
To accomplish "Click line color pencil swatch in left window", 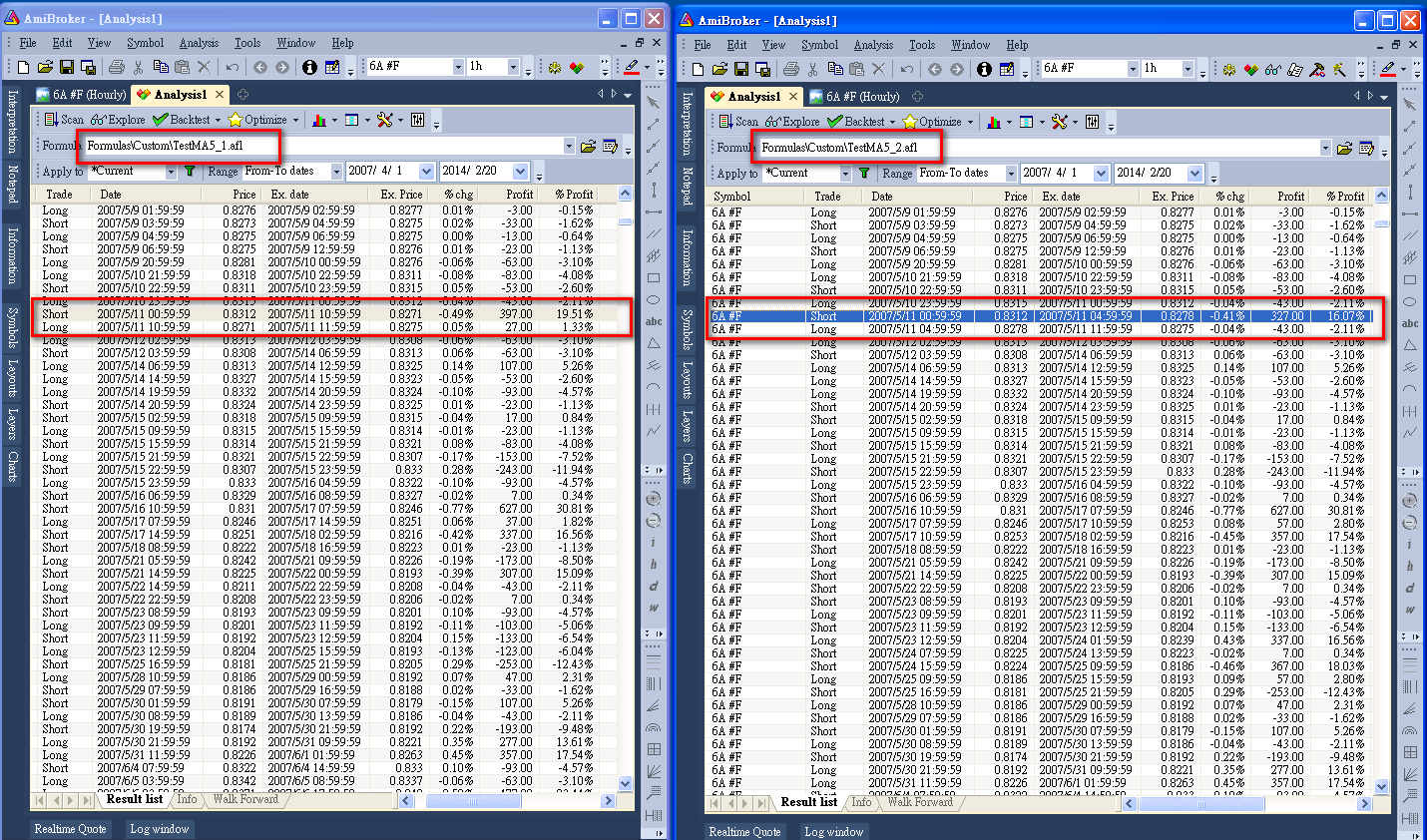I will [631, 67].
